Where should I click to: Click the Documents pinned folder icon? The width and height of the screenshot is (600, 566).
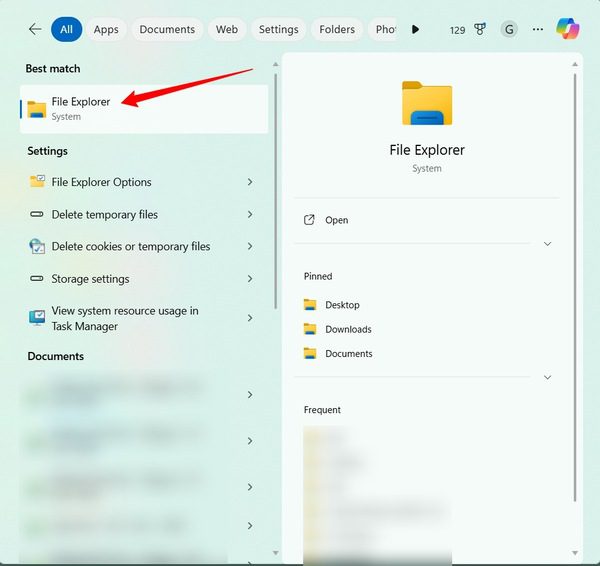[310, 353]
